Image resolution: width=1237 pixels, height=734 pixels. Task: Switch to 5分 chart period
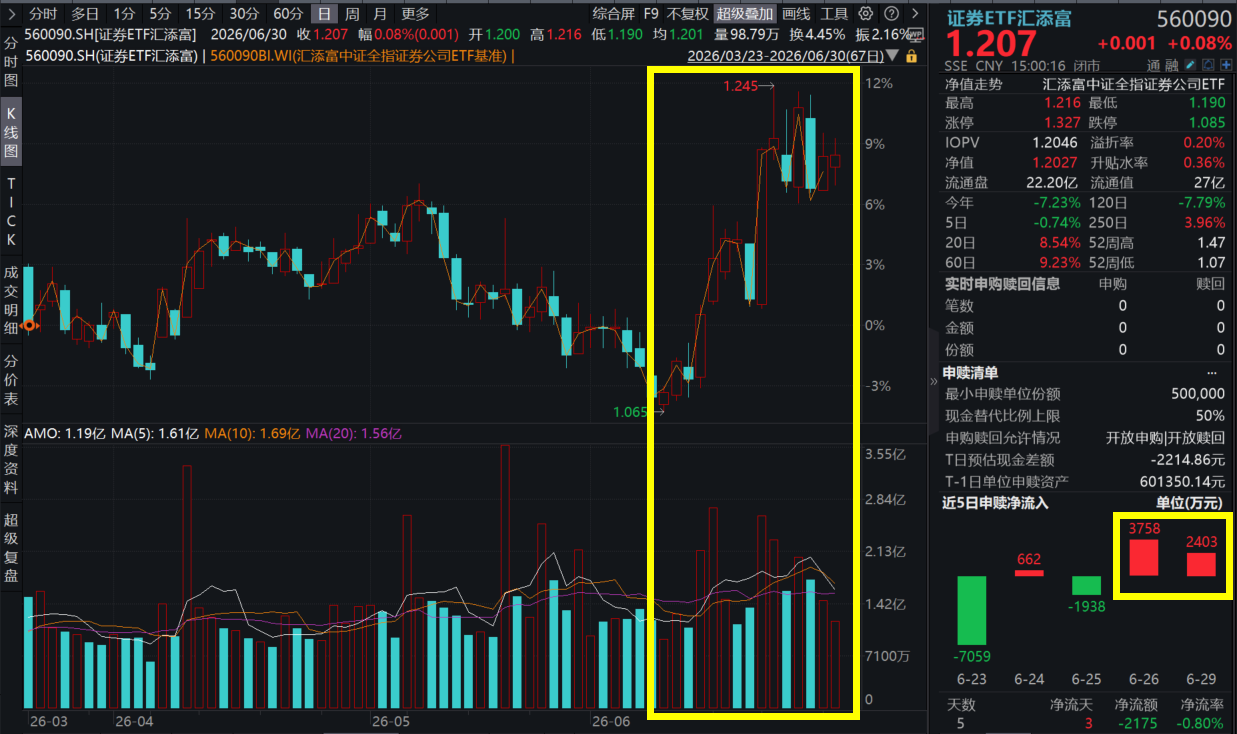(160, 14)
